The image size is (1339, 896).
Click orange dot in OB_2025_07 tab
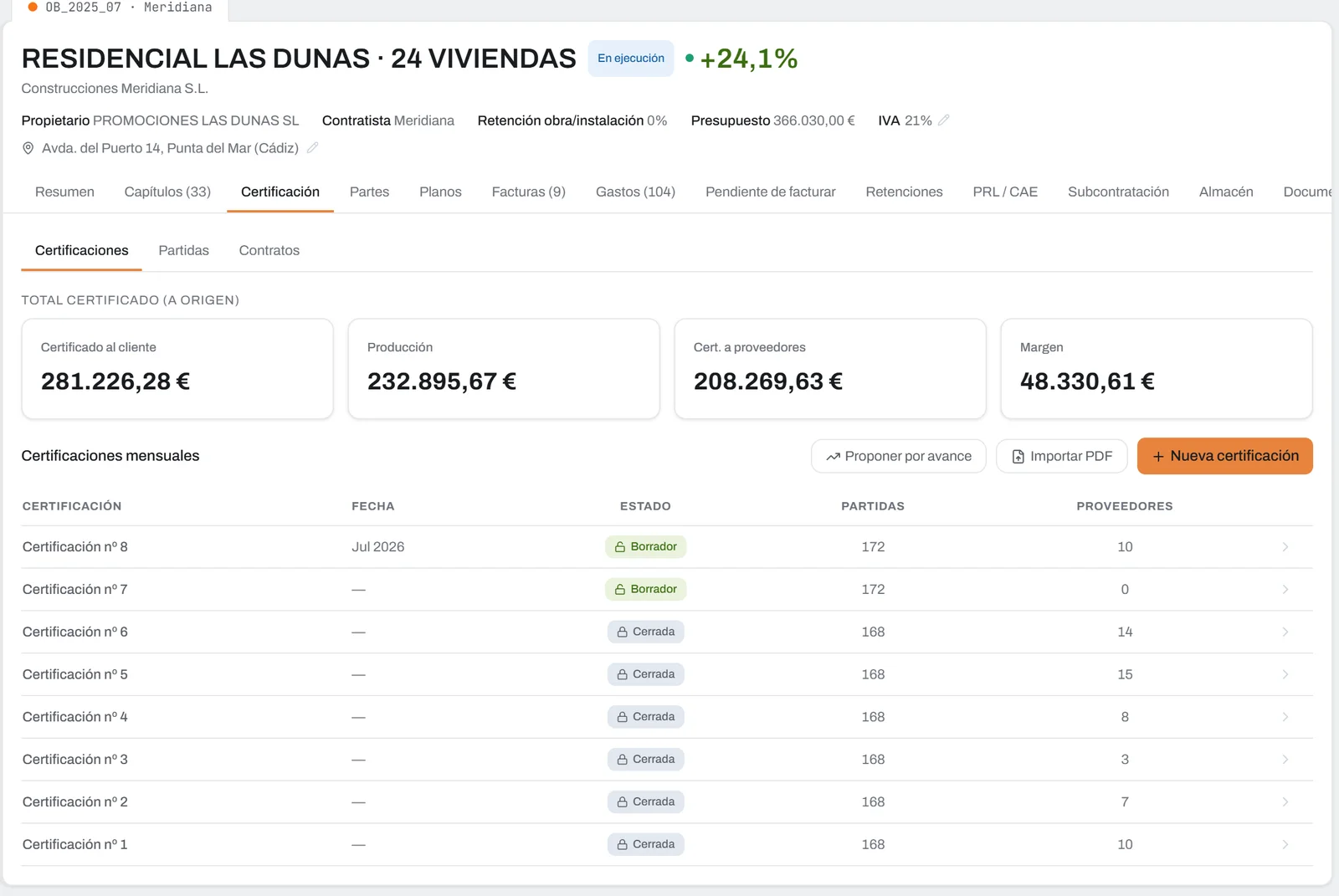tap(33, 7)
